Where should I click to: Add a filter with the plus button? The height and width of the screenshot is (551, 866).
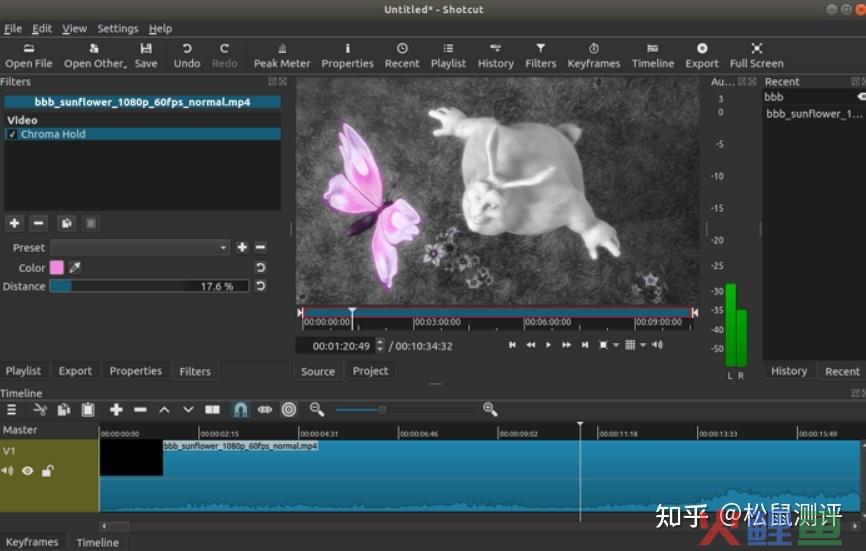click(15, 223)
